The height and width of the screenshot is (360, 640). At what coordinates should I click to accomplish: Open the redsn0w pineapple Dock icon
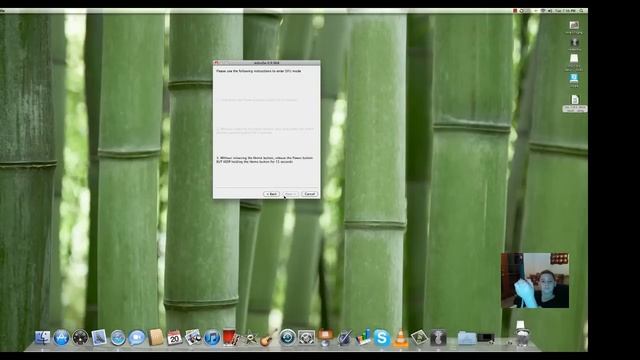pos(438,338)
